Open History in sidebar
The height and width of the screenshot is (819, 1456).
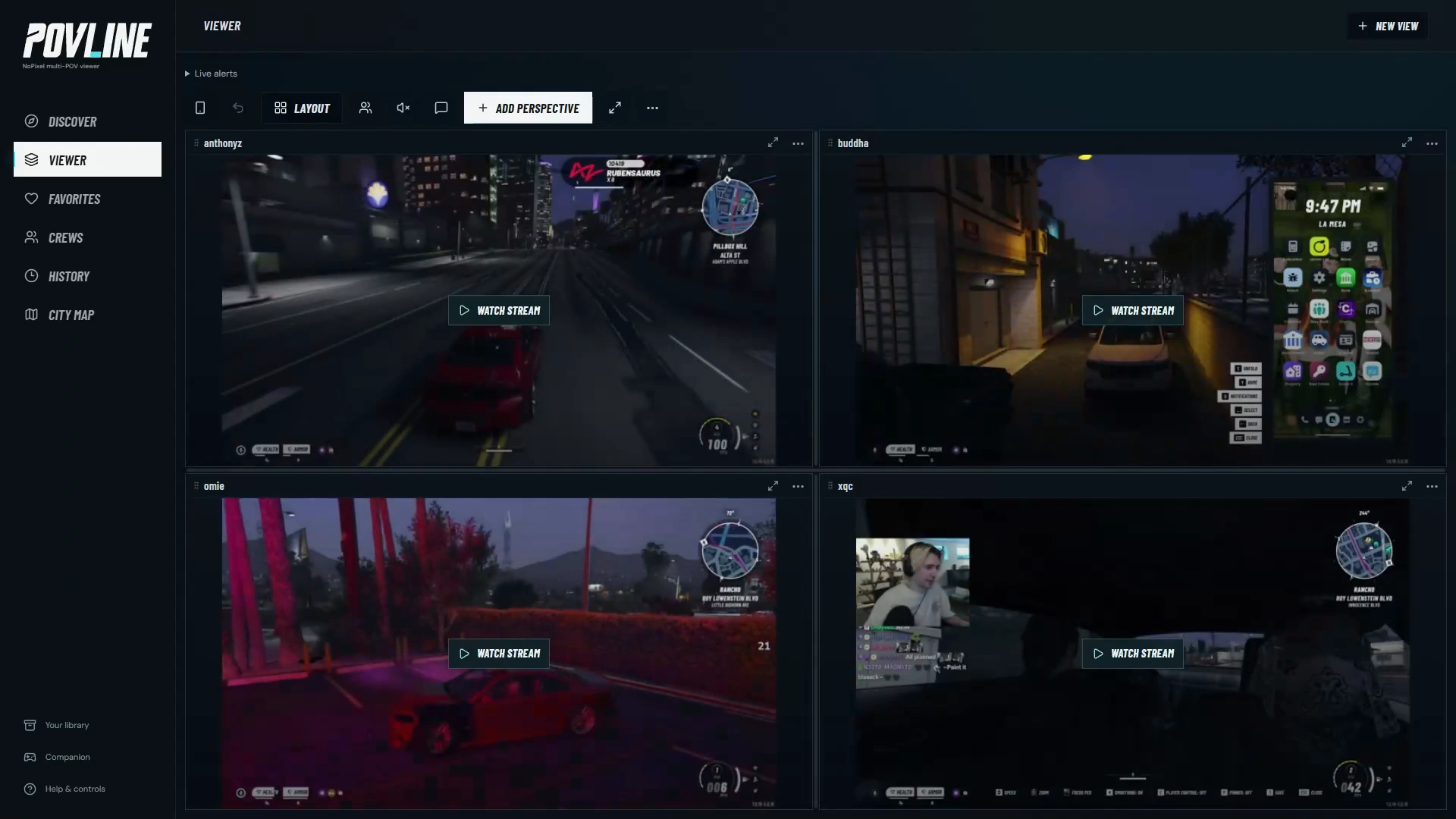(87, 276)
